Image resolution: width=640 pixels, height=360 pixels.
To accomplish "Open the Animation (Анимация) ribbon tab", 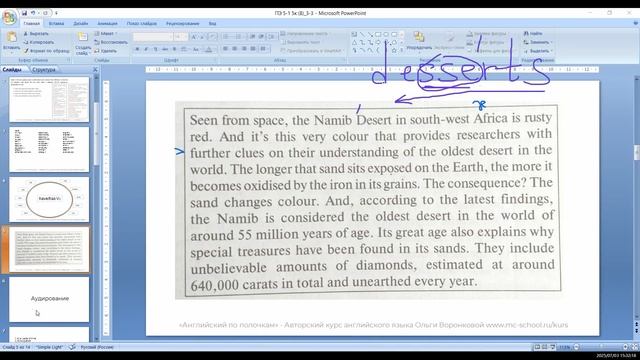I will (107, 24).
